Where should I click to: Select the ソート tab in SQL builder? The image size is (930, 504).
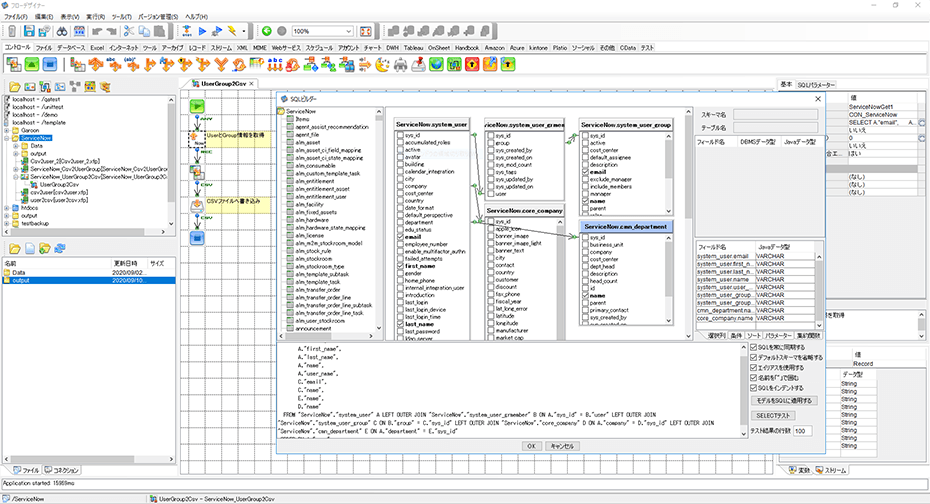[754, 336]
